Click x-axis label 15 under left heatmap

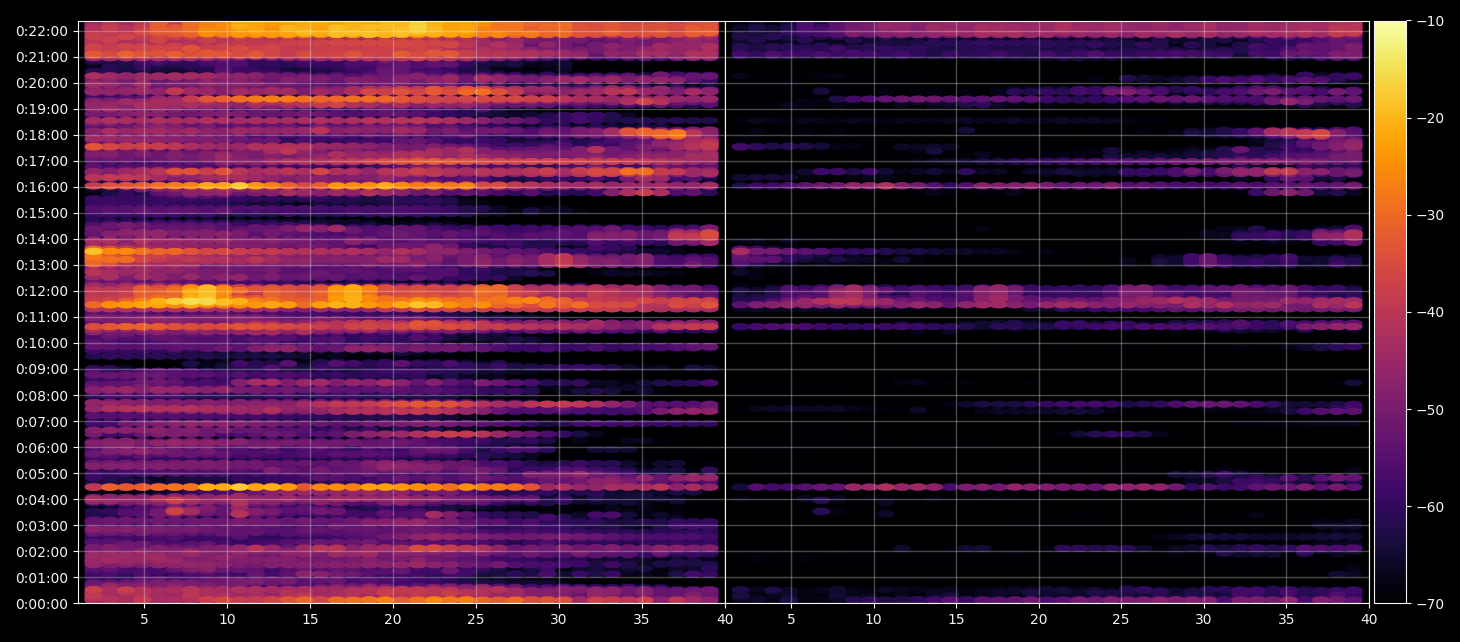[x=310, y=620]
